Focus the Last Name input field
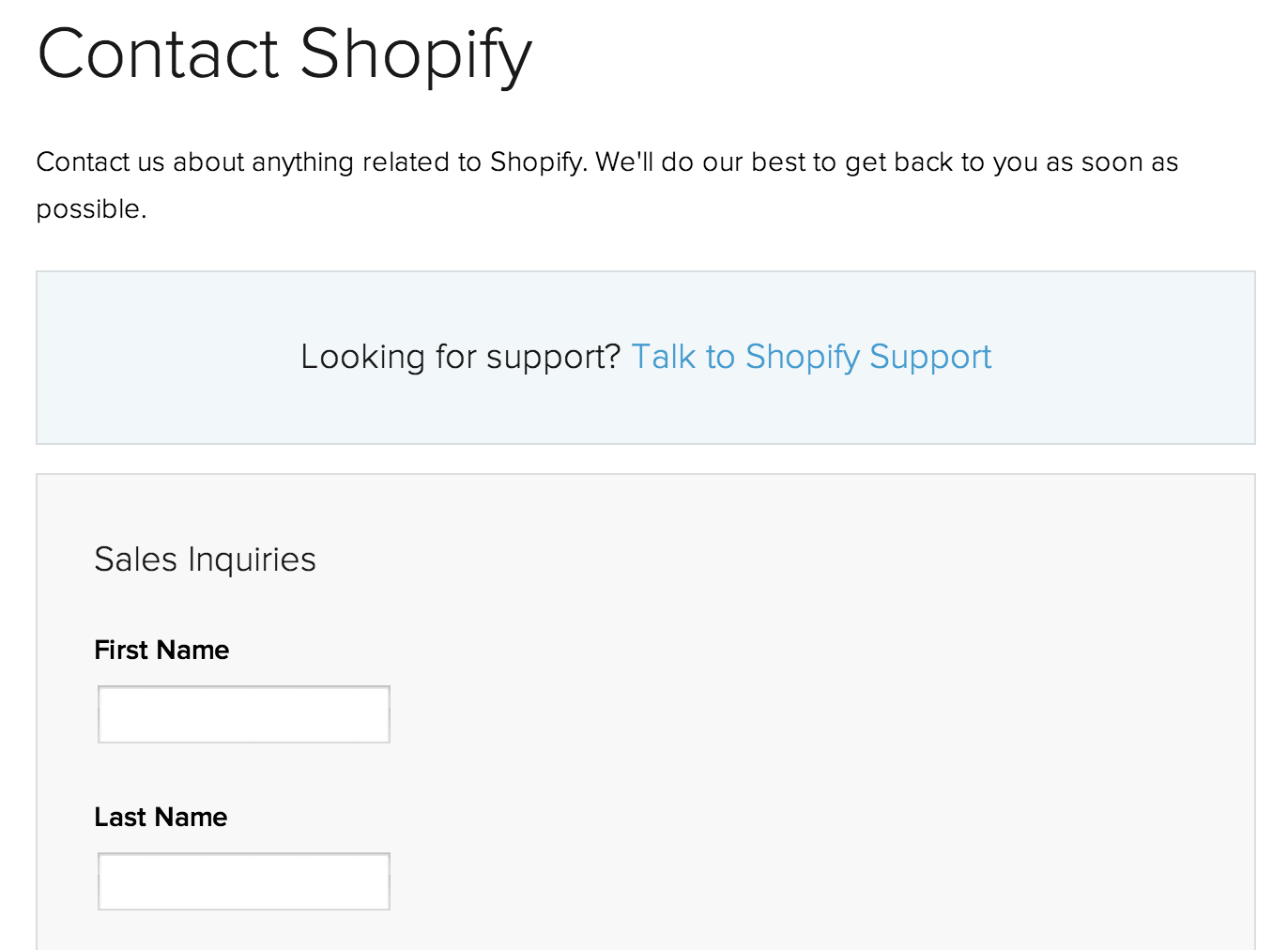The height and width of the screenshot is (950, 1288). [244, 881]
